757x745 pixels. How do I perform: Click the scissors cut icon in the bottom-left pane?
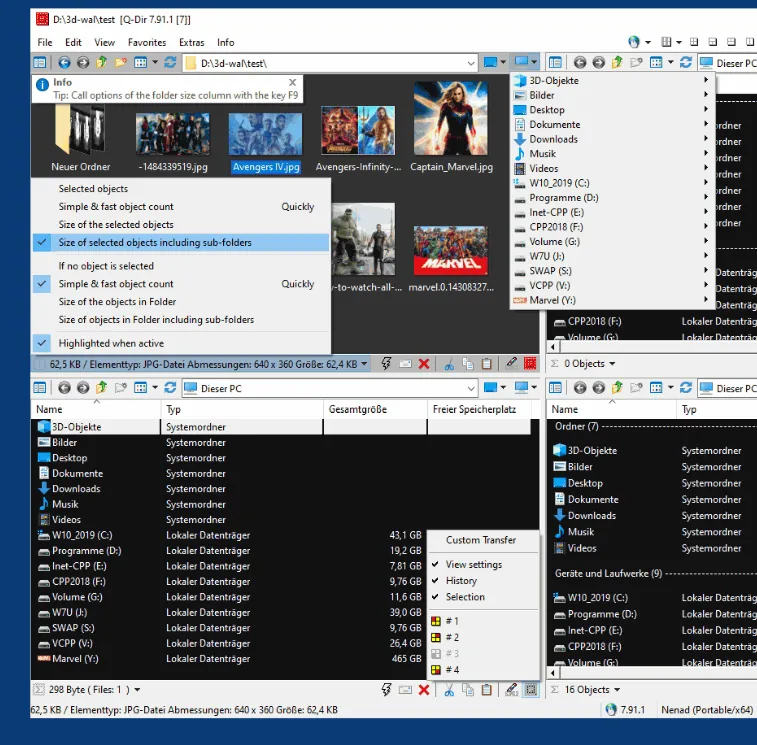point(449,690)
